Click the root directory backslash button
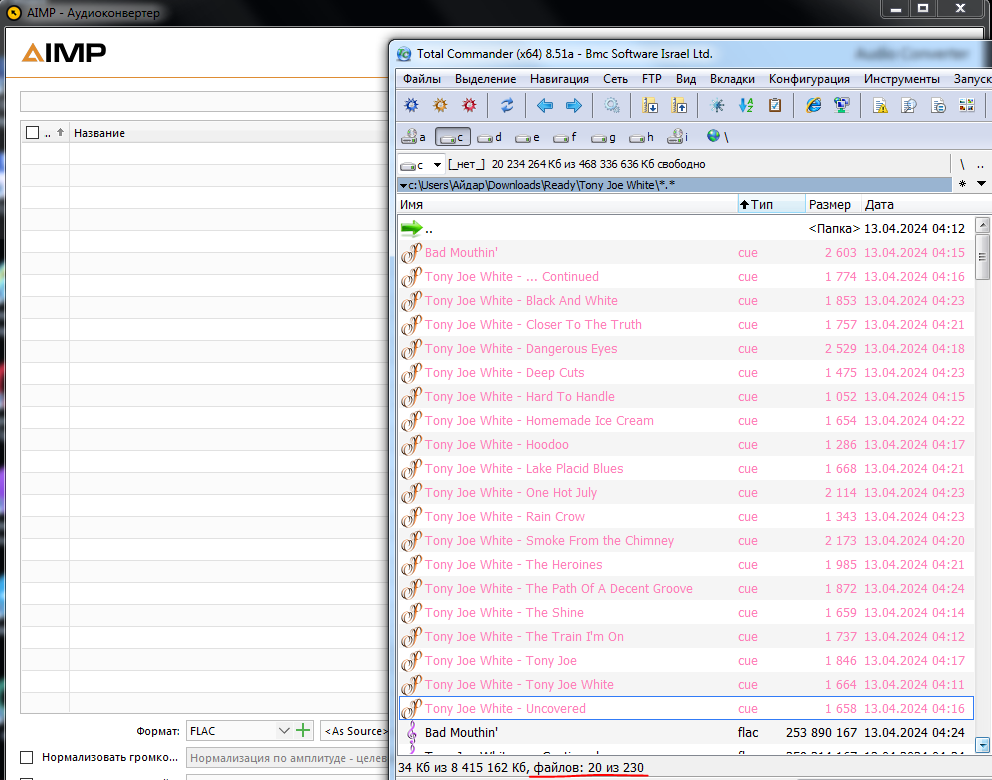The image size is (992, 780). [962, 164]
